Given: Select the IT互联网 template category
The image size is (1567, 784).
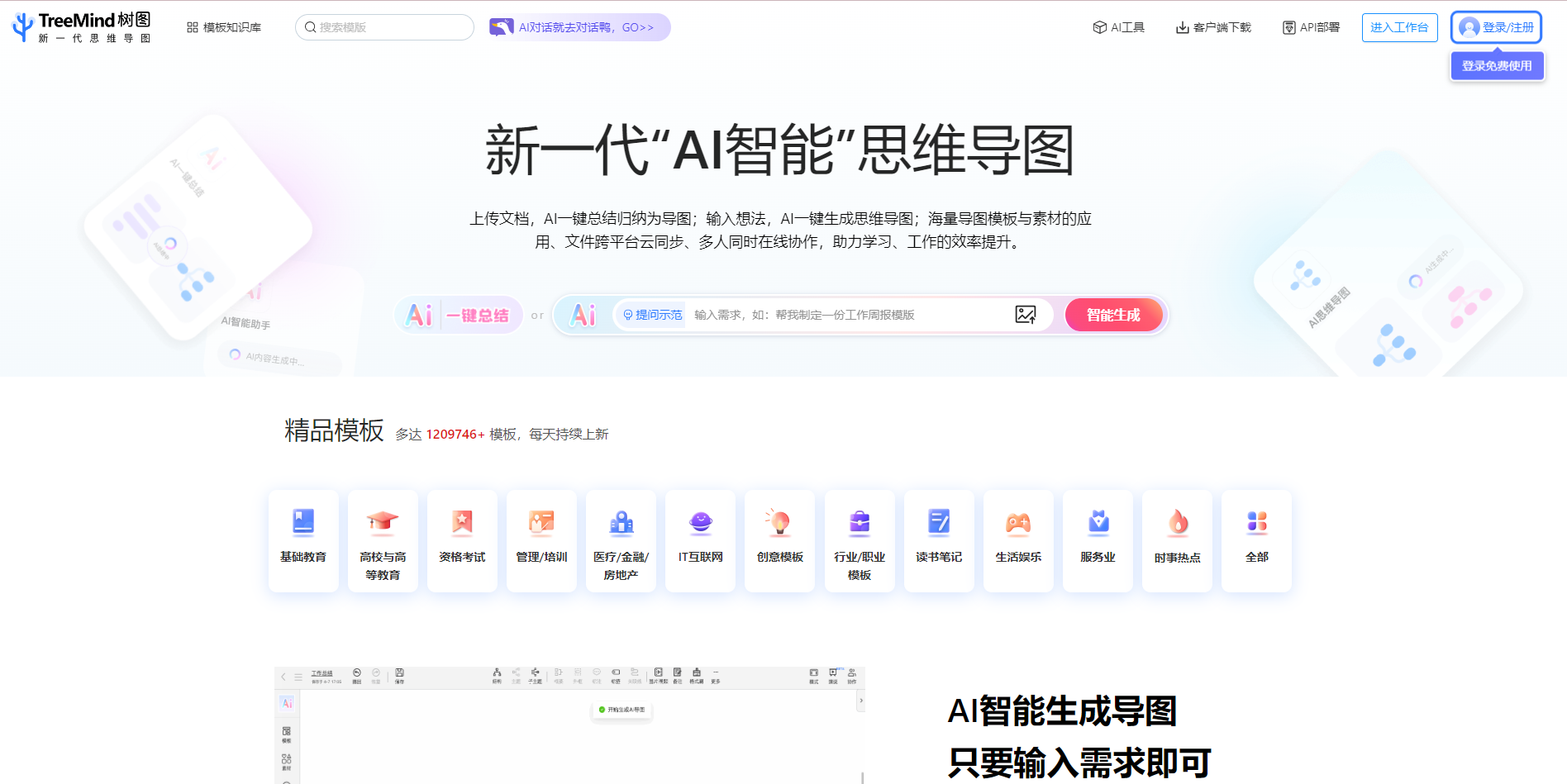Looking at the screenshot, I should pos(700,541).
